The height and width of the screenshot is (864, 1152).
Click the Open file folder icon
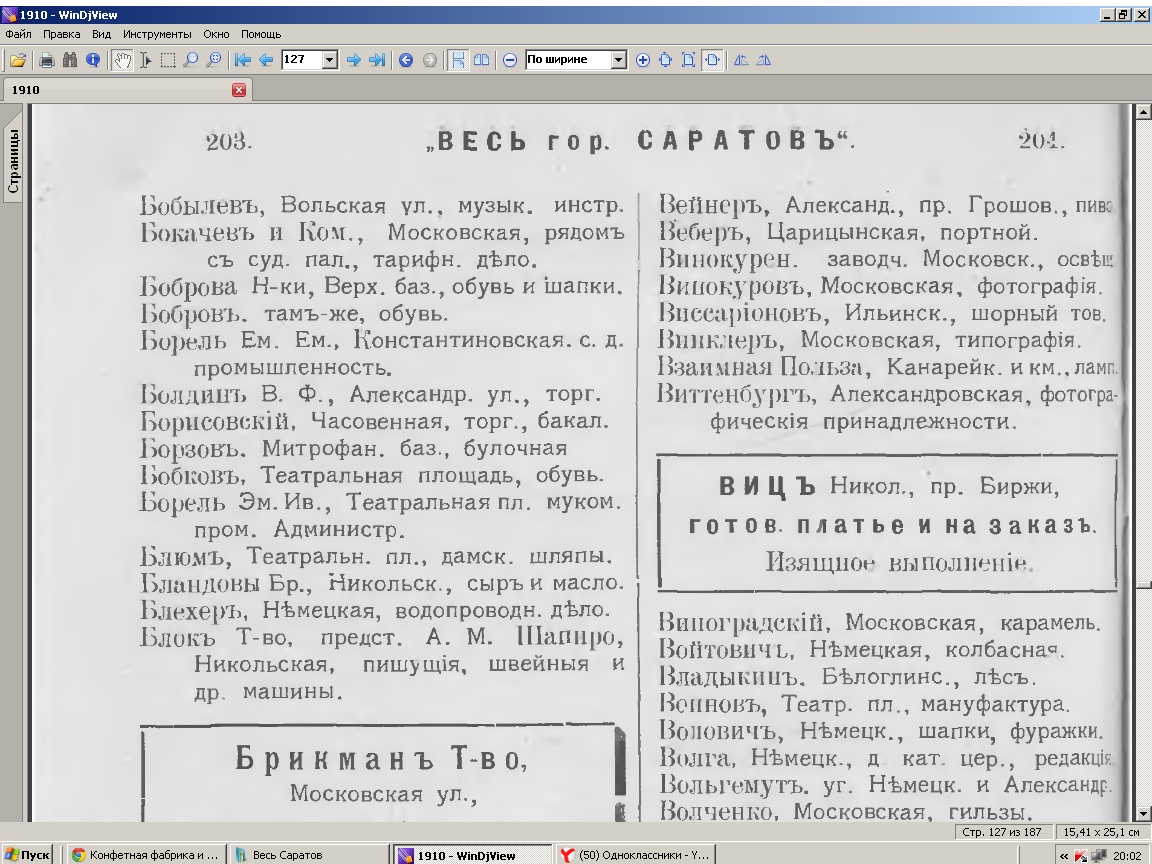point(18,60)
